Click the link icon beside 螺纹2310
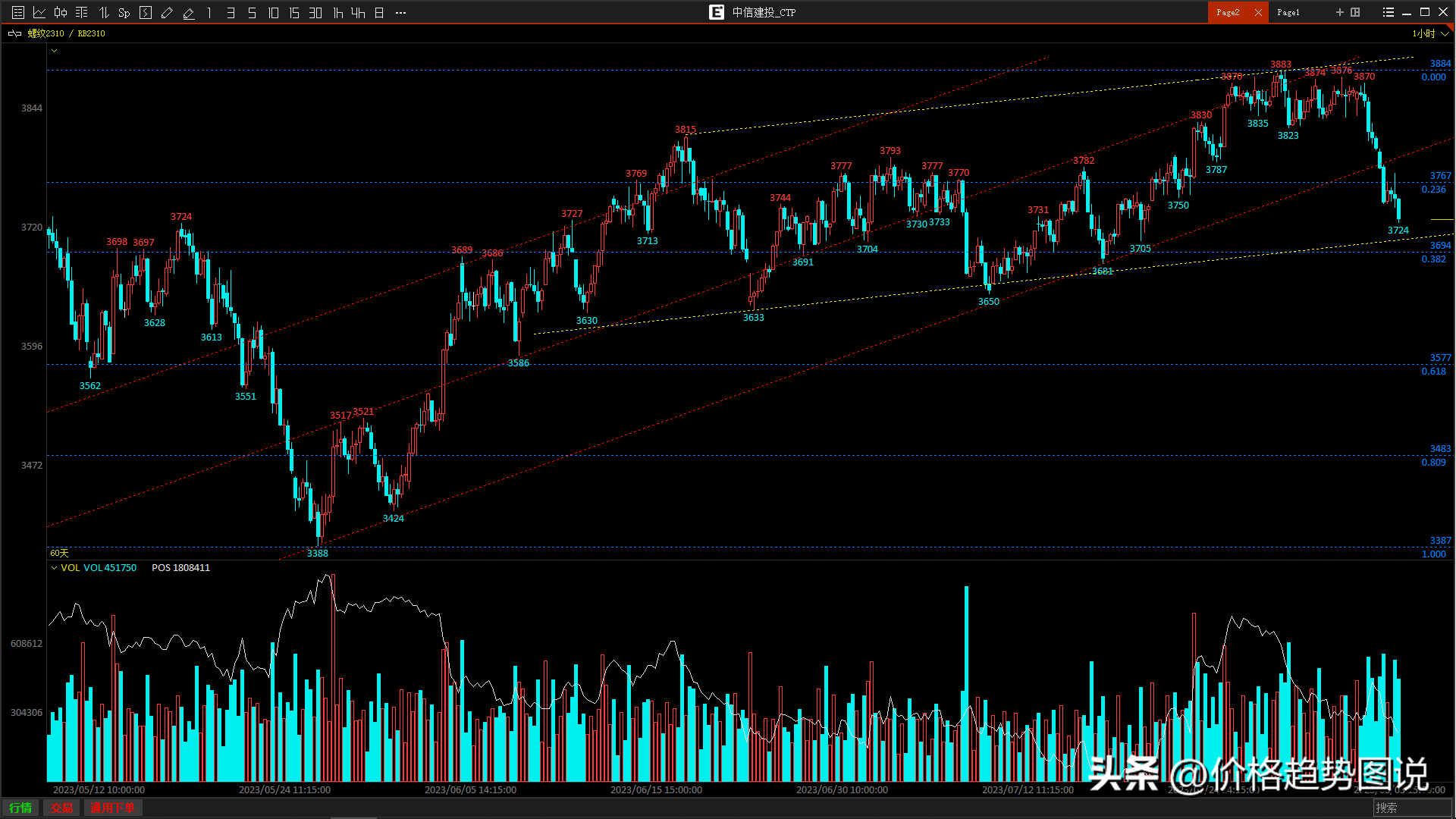 click(14, 33)
